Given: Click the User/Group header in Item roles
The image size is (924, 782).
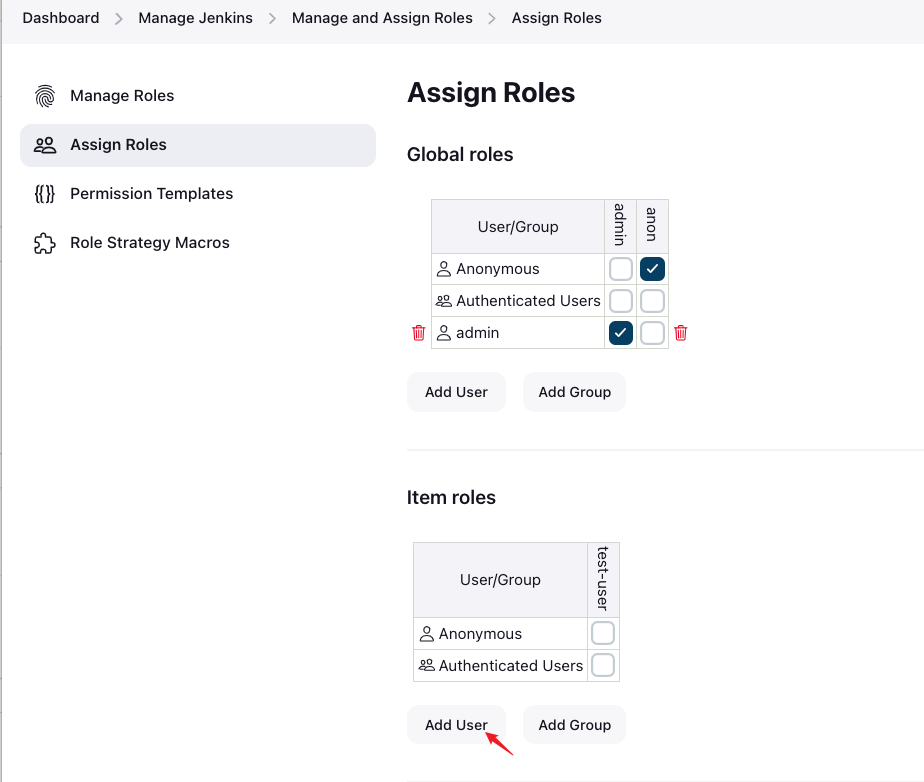Looking at the screenshot, I should (500, 580).
